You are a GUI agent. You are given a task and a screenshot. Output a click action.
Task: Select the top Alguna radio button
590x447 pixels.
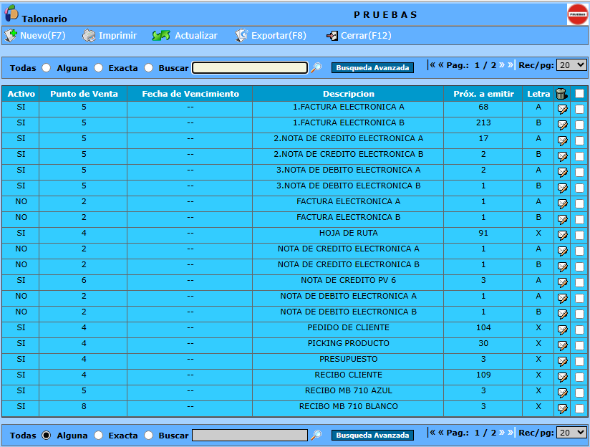(x=98, y=68)
